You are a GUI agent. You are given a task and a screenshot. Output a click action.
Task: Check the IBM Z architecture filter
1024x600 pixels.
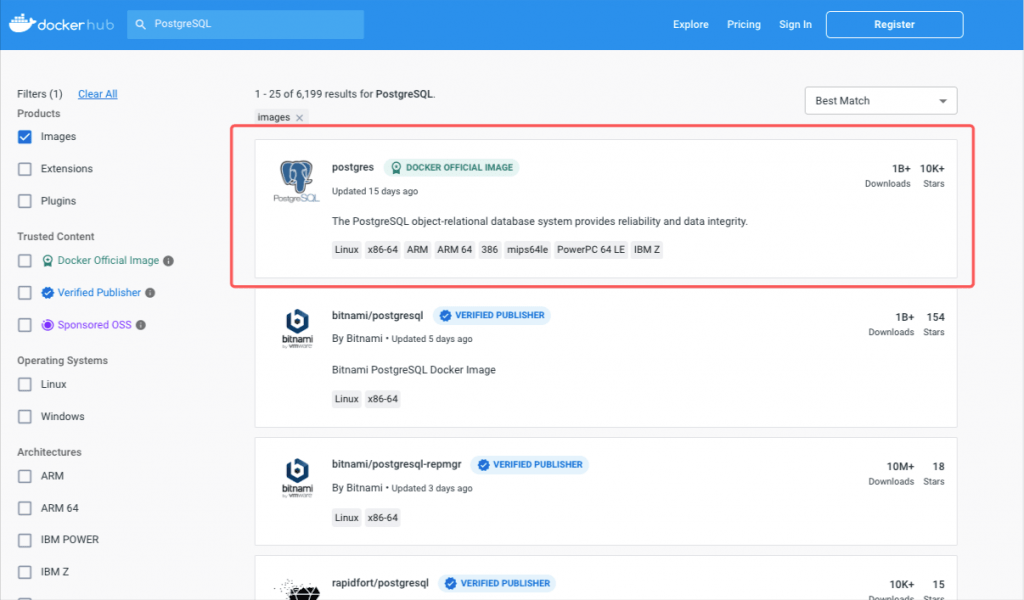pyautogui.click(x=25, y=573)
